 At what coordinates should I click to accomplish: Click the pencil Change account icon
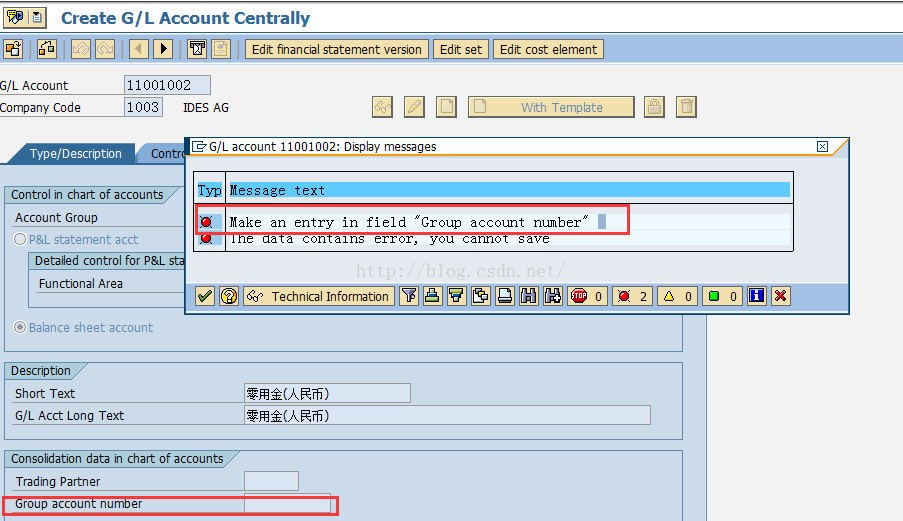[x=414, y=107]
